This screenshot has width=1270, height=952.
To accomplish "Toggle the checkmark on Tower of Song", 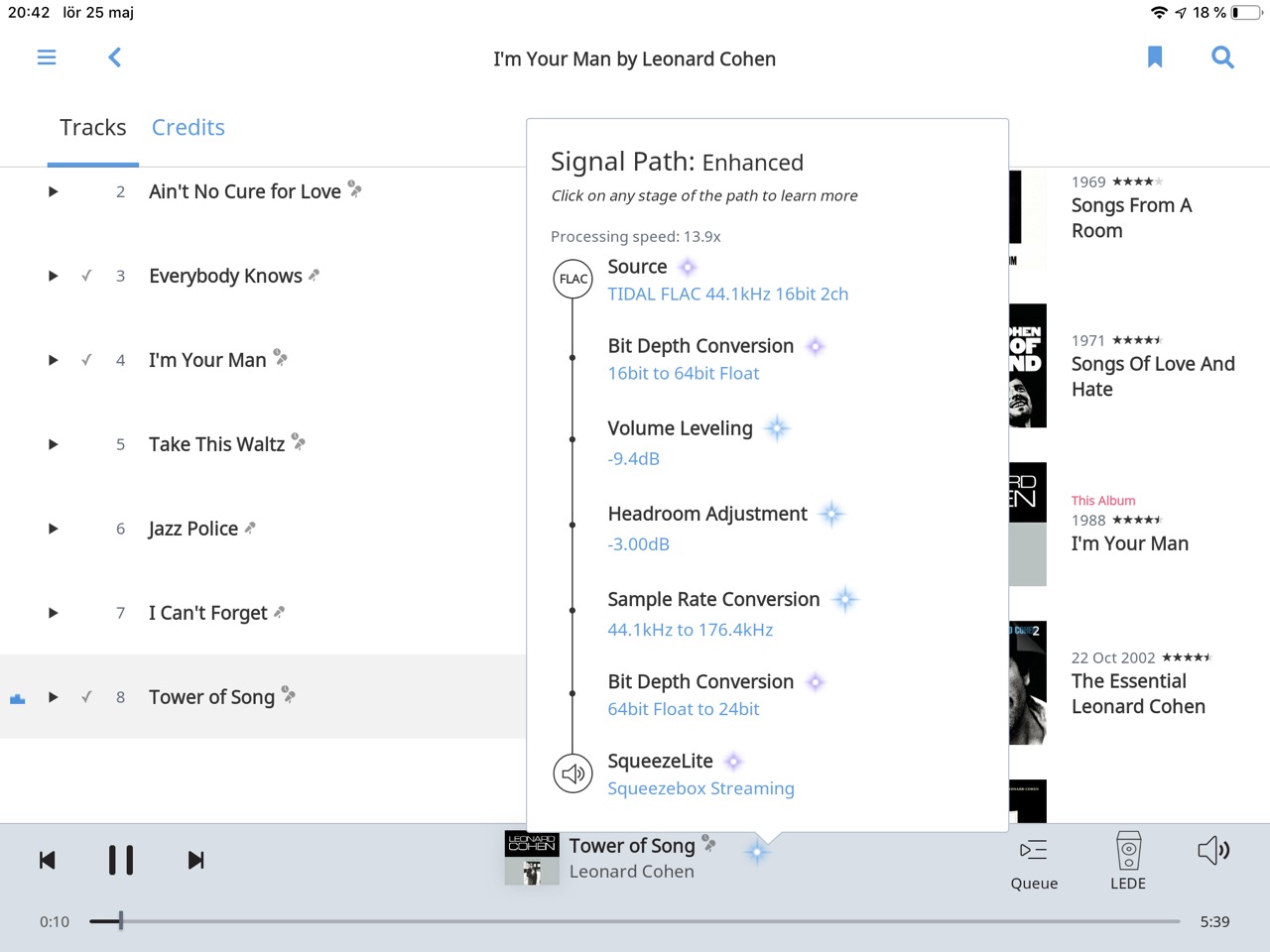I will 86,697.
